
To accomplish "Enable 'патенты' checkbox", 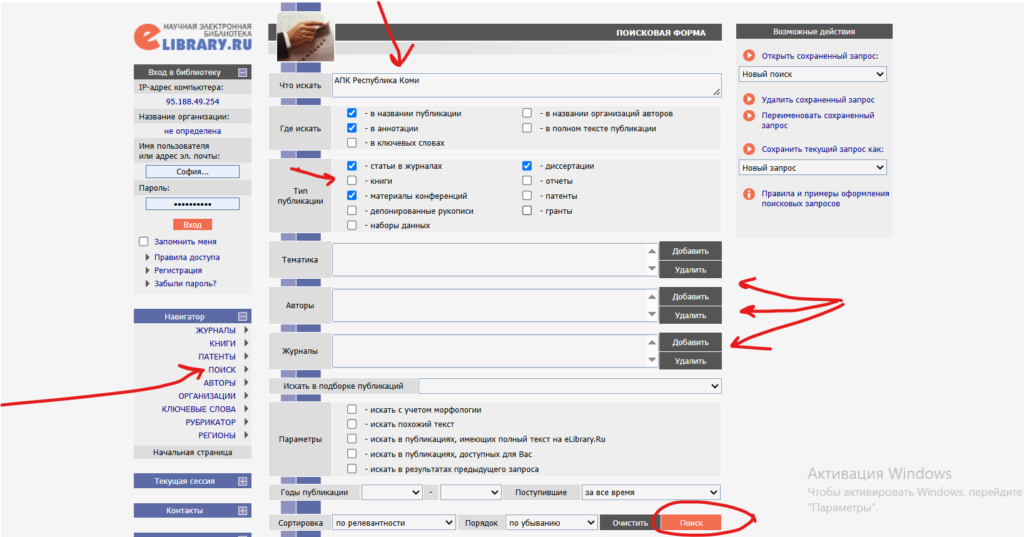I will click(527, 195).
